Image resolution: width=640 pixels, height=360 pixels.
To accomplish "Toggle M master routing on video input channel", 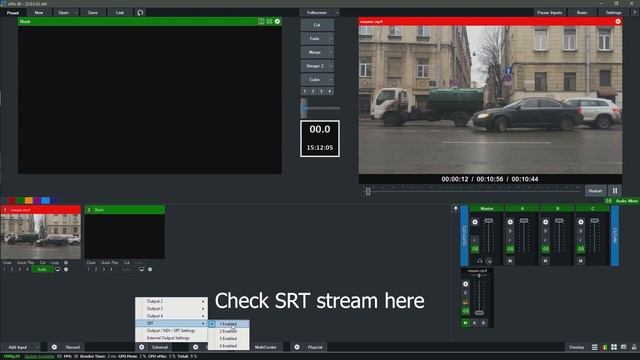I will tap(465, 322).
